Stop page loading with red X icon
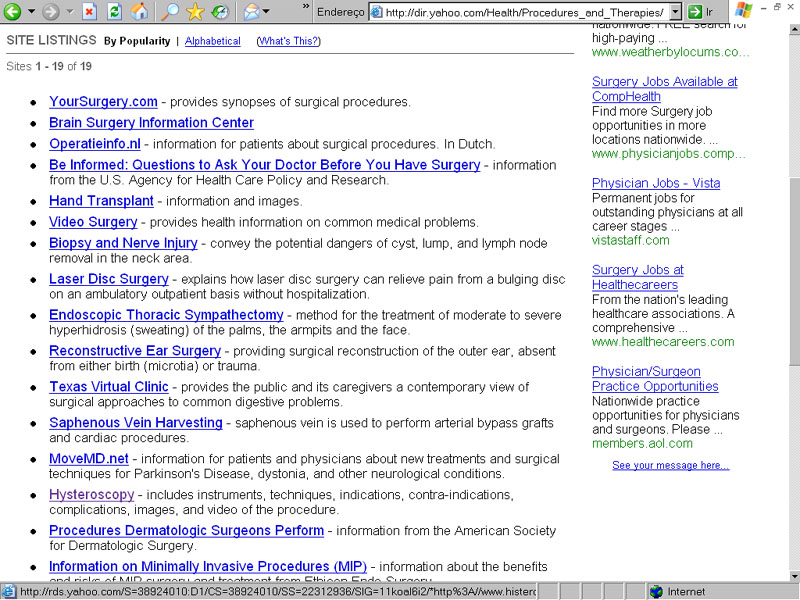 pos(89,12)
